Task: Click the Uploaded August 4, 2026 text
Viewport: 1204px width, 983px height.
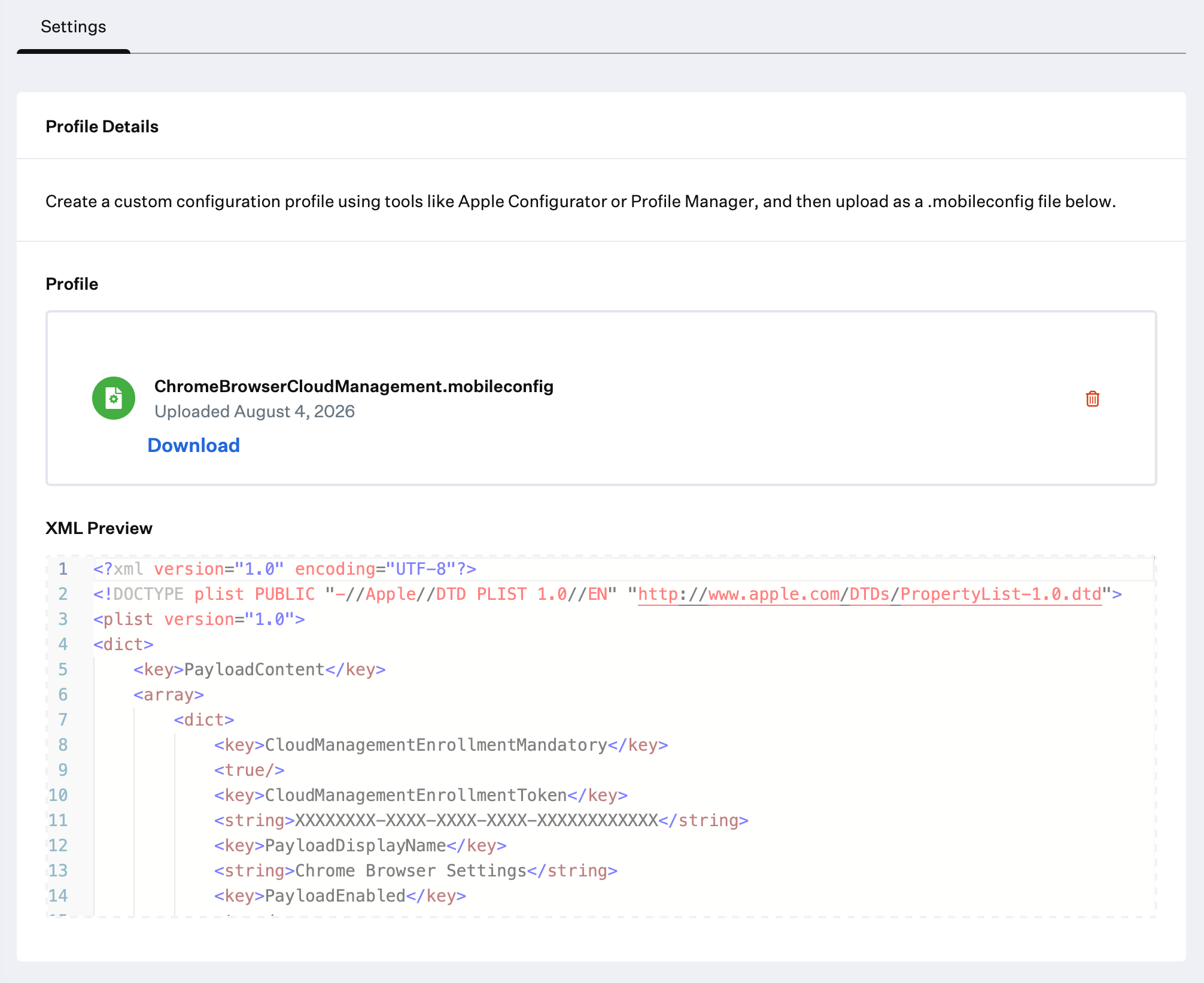Action: pyautogui.click(x=254, y=412)
